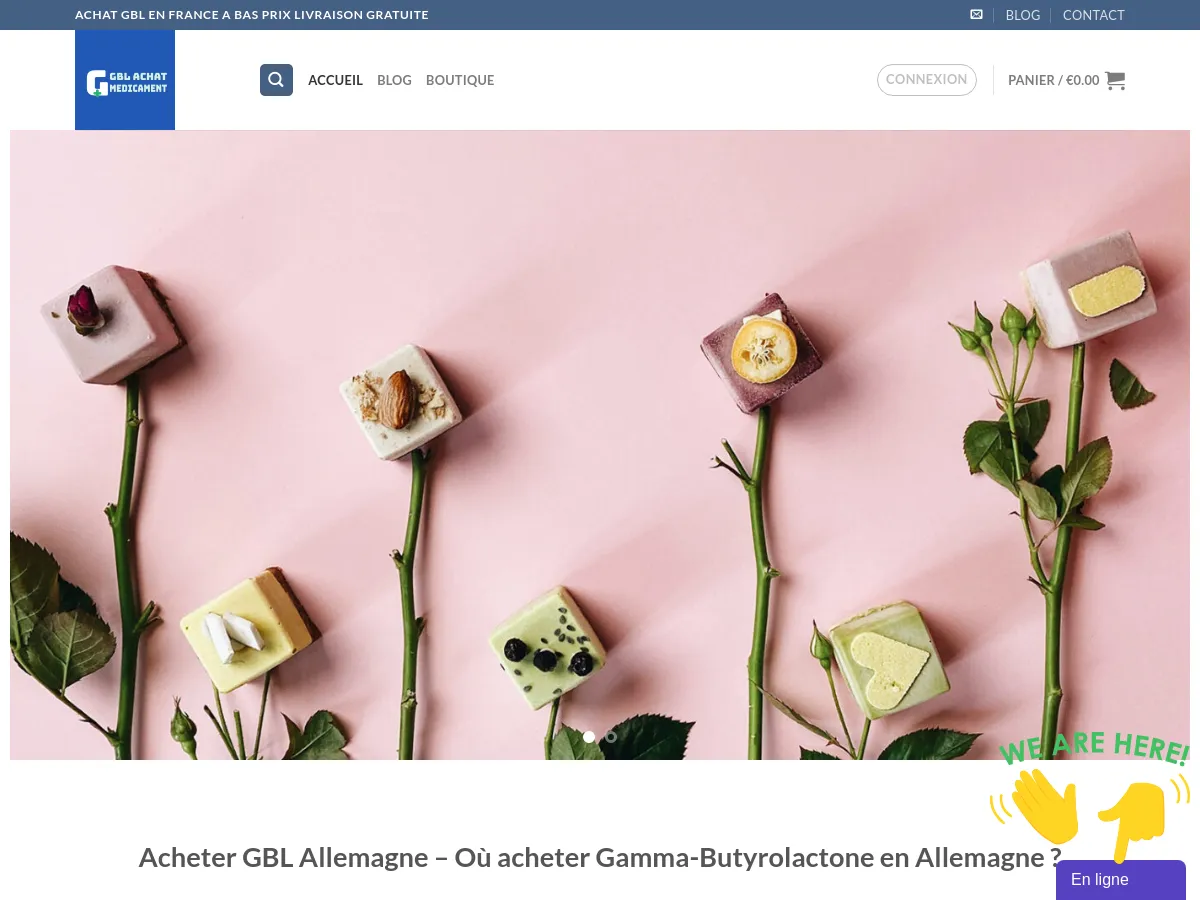The width and height of the screenshot is (1200, 900).
Task: Click the Blog link in top bar
Action: 1022,15
